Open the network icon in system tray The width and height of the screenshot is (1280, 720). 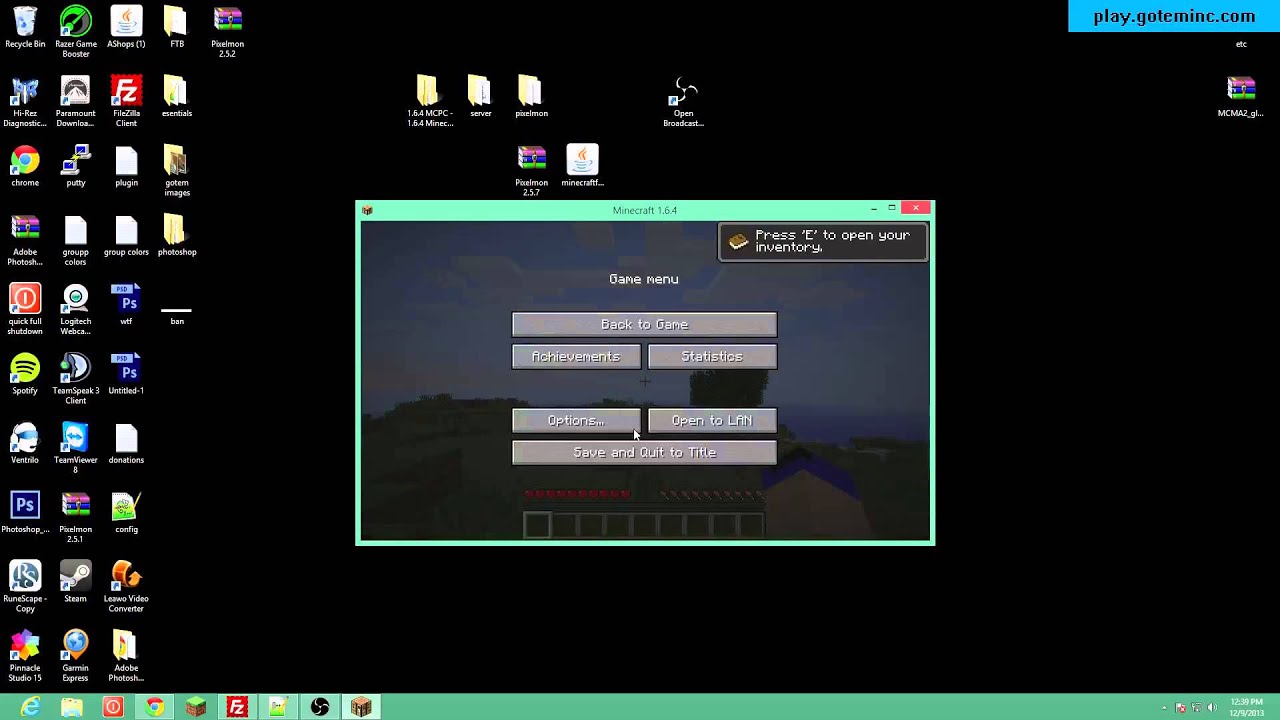pos(1196,708)
